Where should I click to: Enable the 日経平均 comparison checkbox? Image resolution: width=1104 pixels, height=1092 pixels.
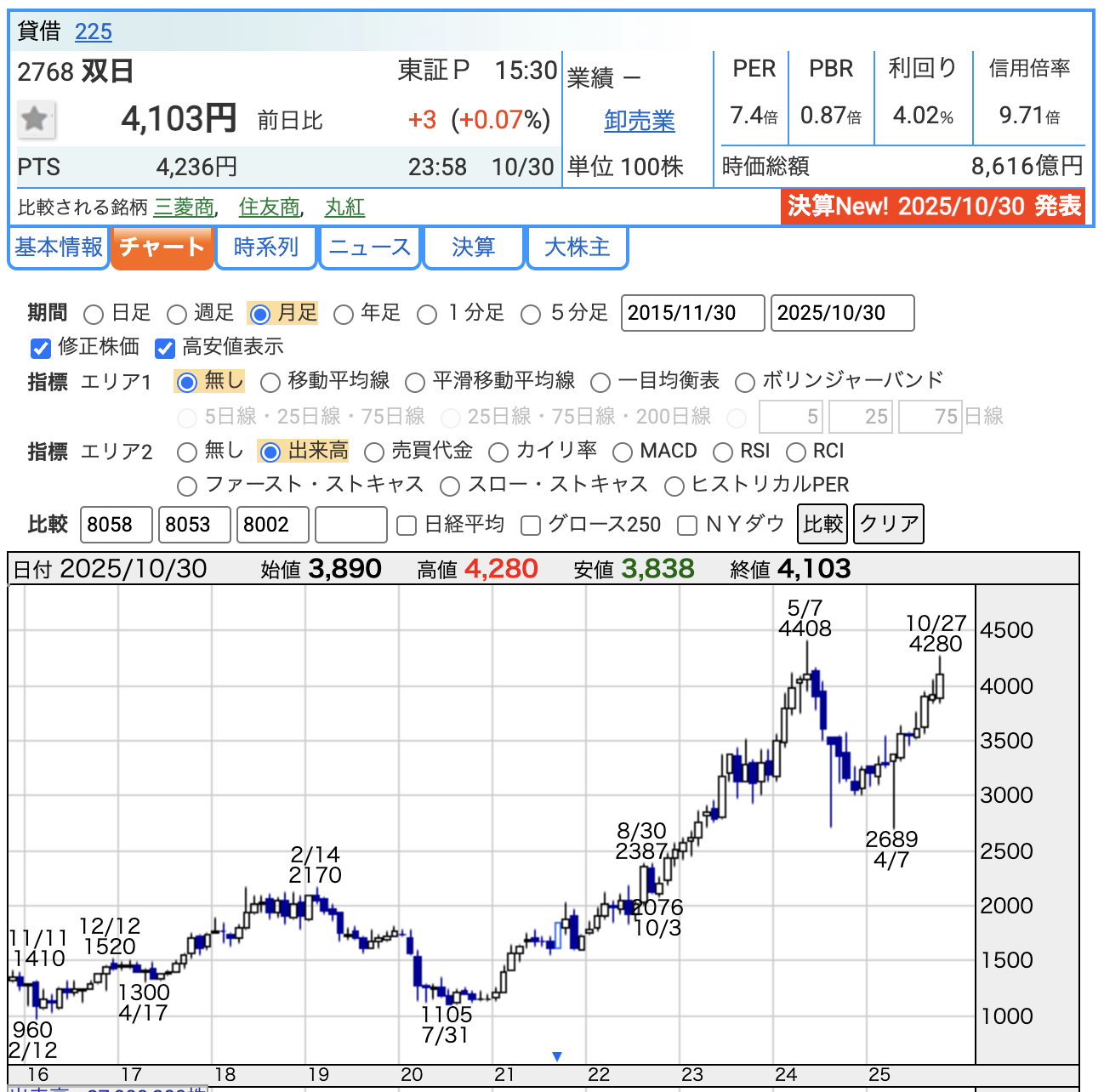[407, 526]
